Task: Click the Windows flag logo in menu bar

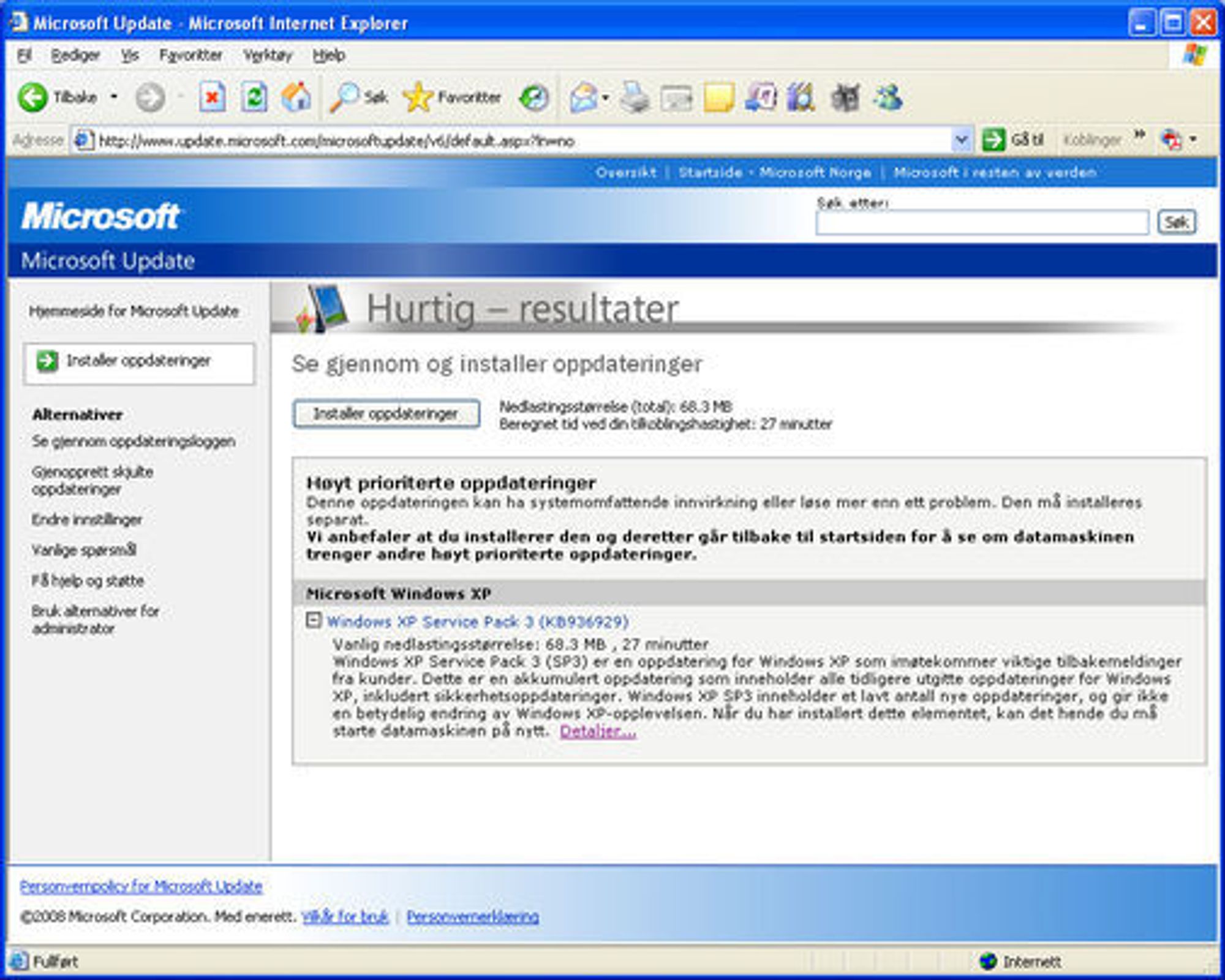Action: point(1196,56)
